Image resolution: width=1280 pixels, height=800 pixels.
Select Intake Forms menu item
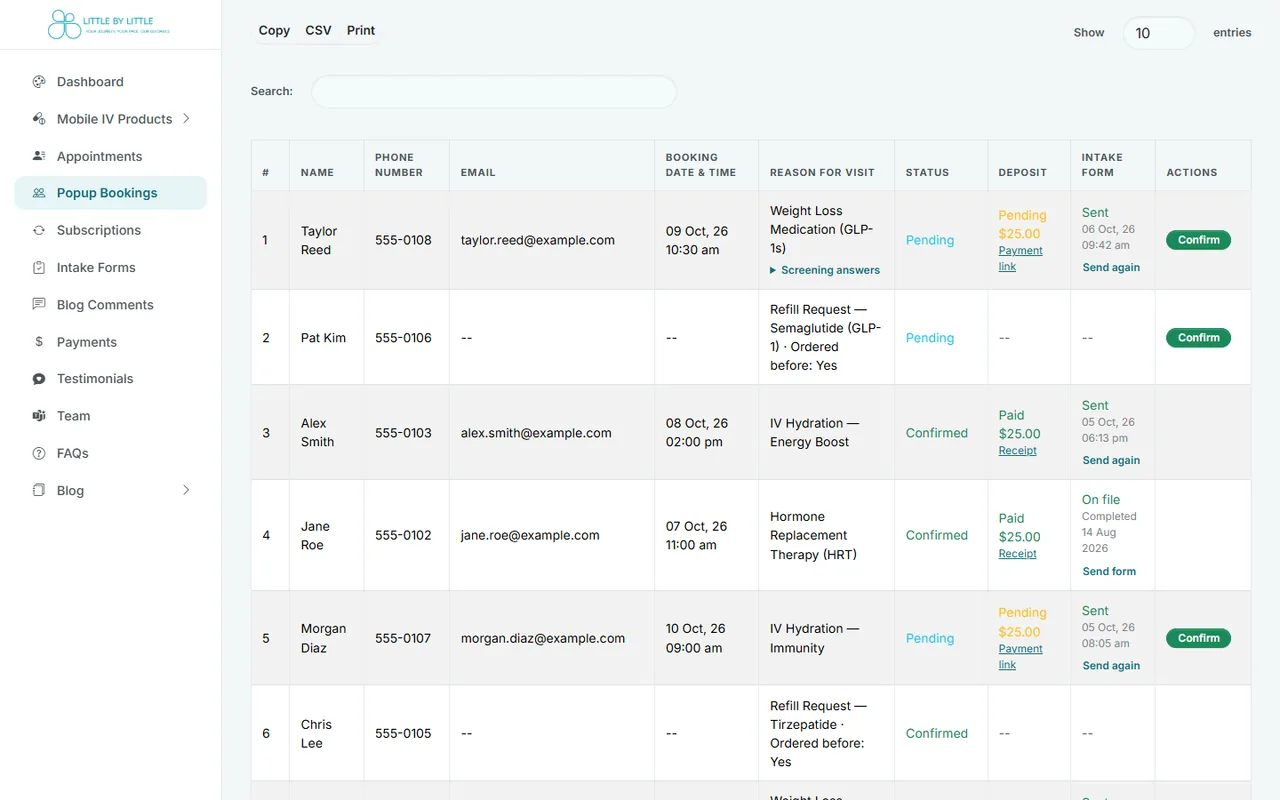[x=110, y=267]
